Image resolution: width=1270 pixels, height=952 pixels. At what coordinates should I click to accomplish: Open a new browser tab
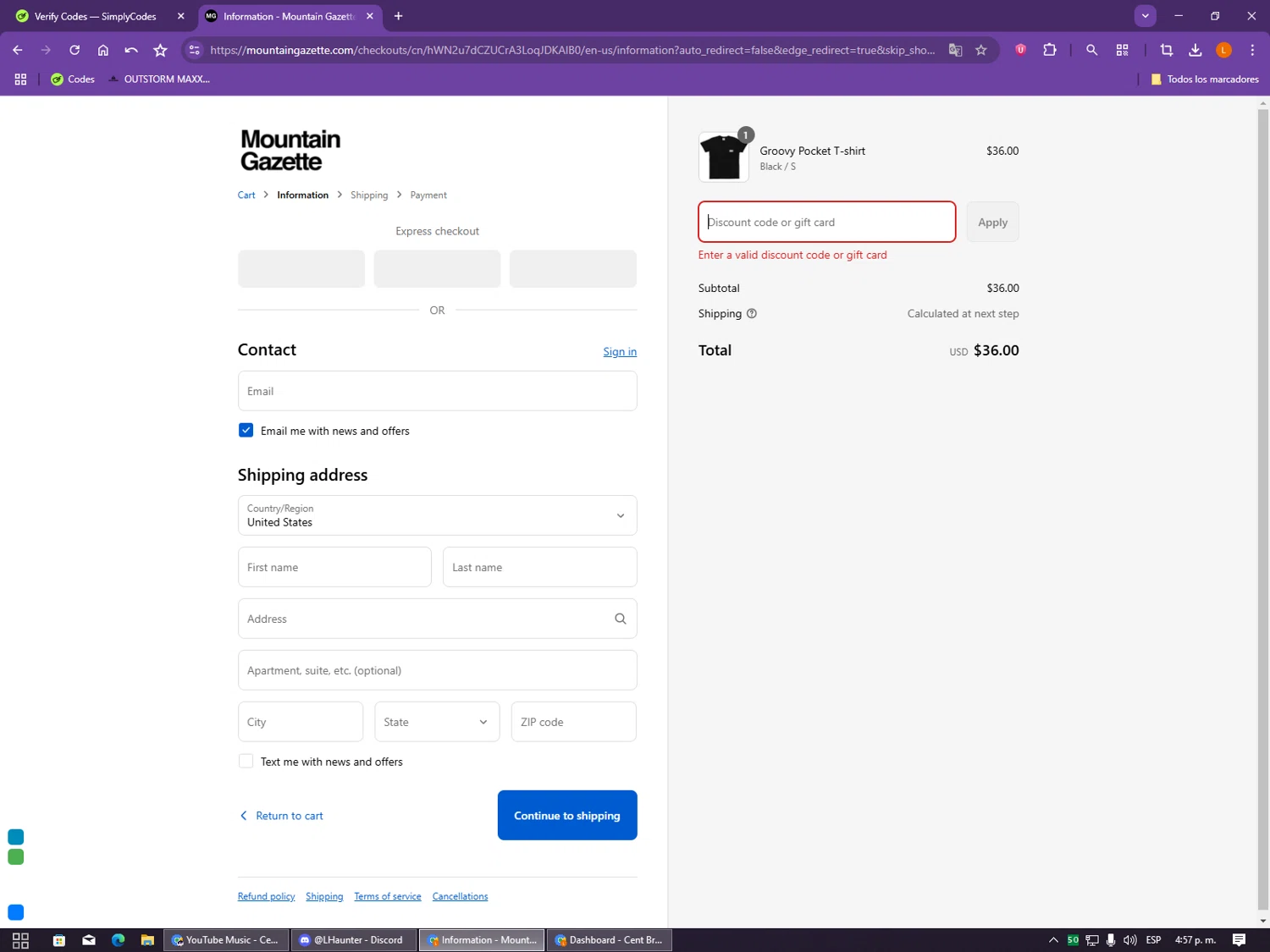(399, 16)
